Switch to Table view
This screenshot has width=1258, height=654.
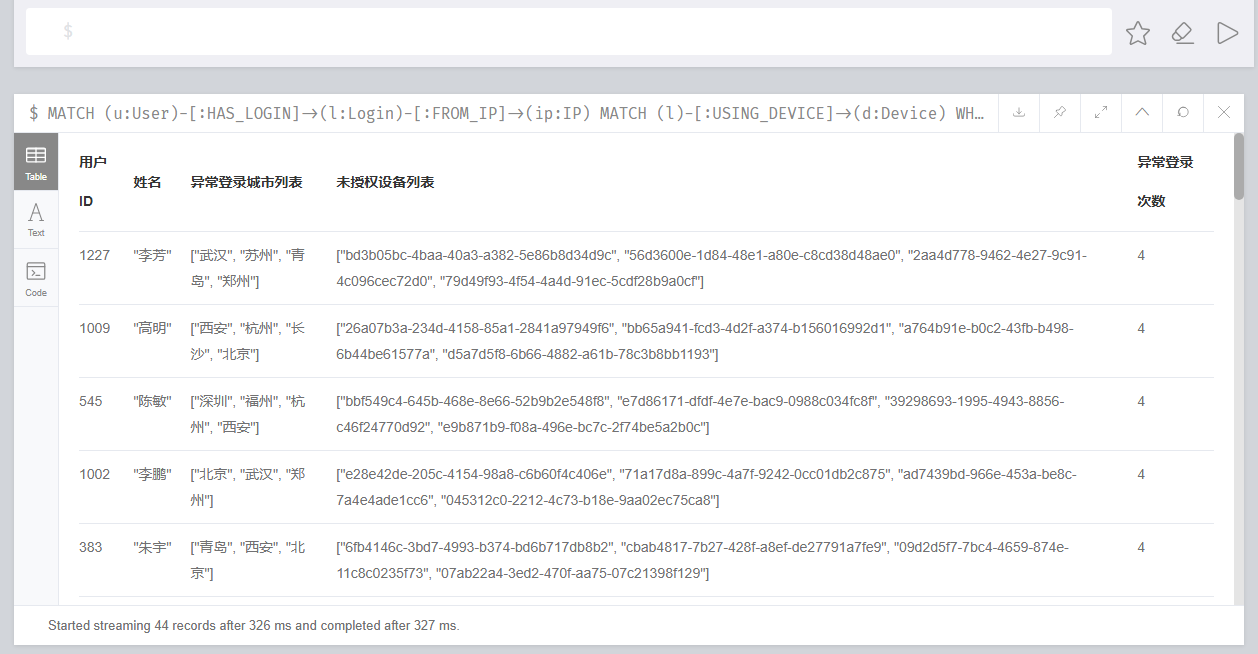pos(36,162)
